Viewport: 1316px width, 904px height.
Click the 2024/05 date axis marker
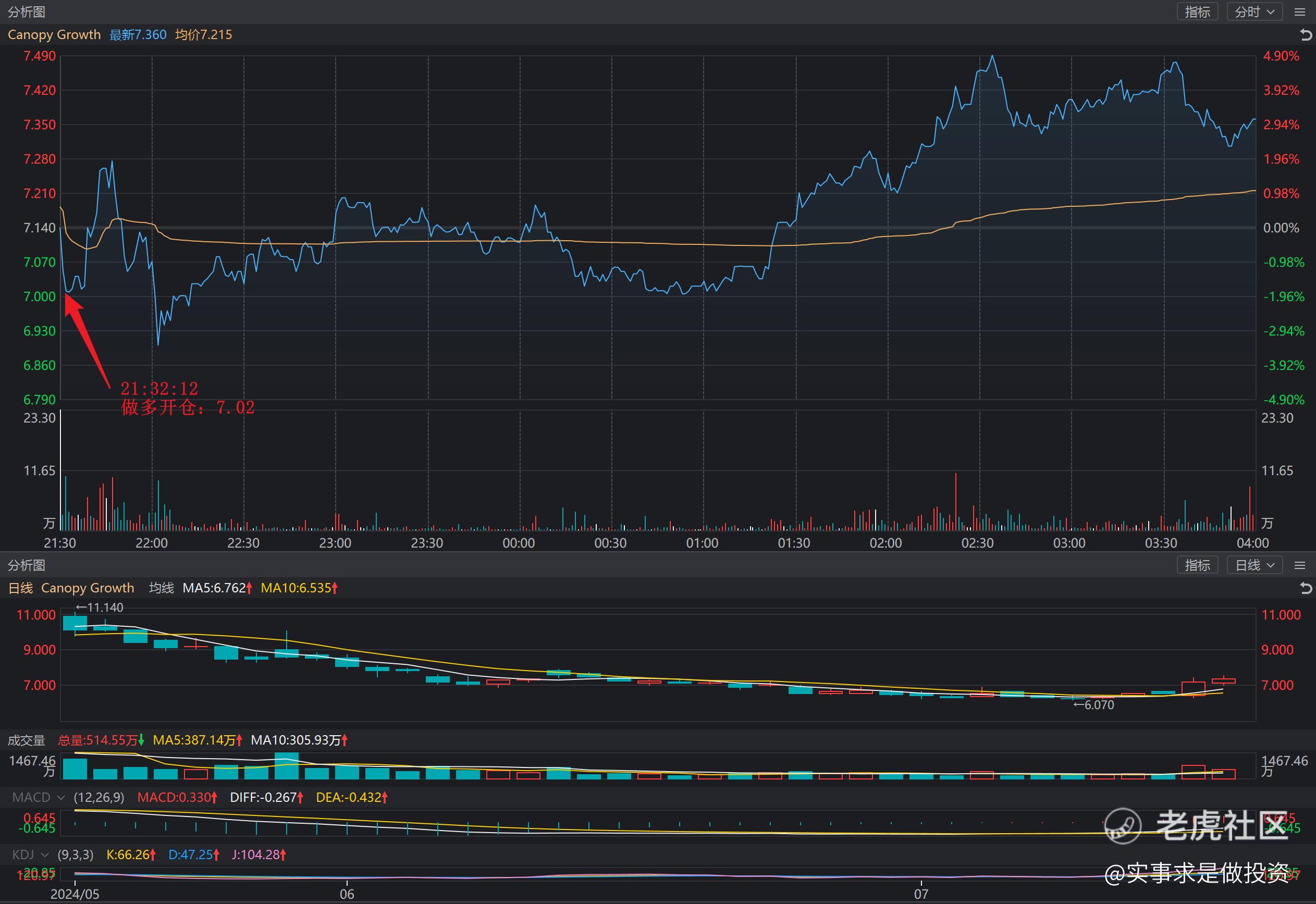(75, 895)
